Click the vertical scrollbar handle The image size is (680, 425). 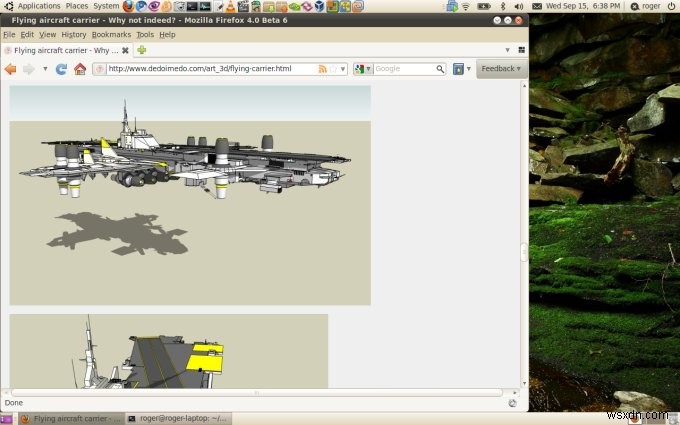(x=522, y=252)
